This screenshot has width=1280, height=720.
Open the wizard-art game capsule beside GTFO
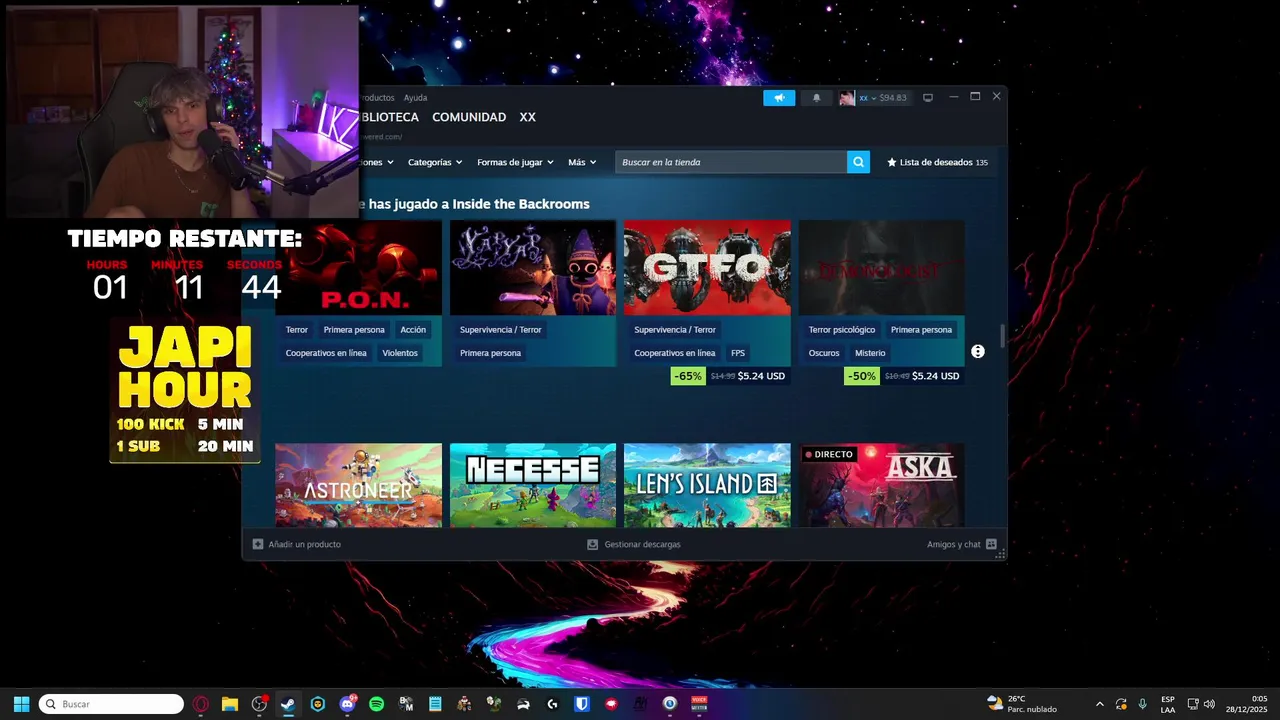[x=533, y=268]
